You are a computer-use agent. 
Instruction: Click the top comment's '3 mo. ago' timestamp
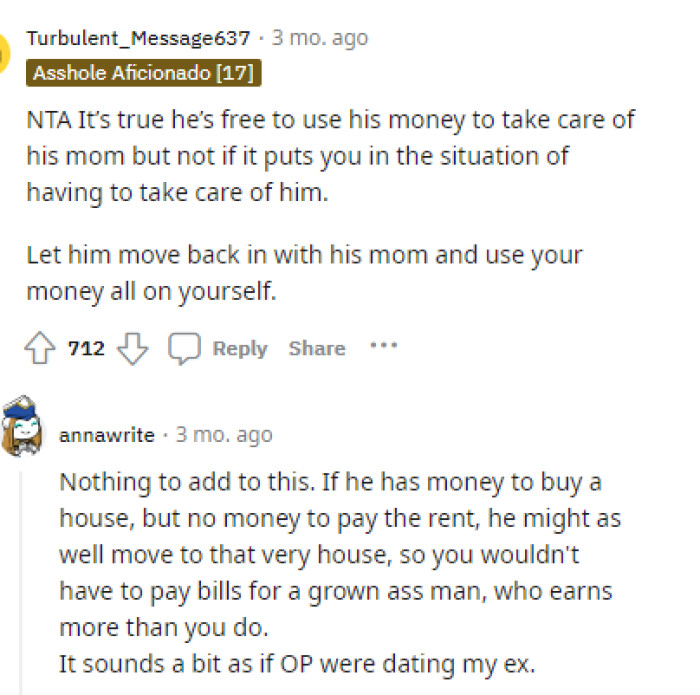tap(319, 39)
